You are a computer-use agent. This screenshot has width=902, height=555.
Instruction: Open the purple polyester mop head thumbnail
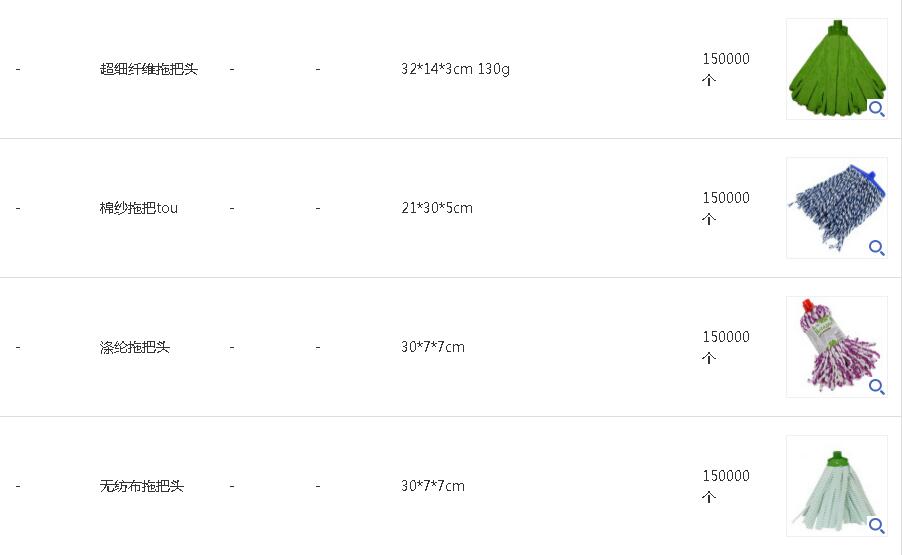830,343
